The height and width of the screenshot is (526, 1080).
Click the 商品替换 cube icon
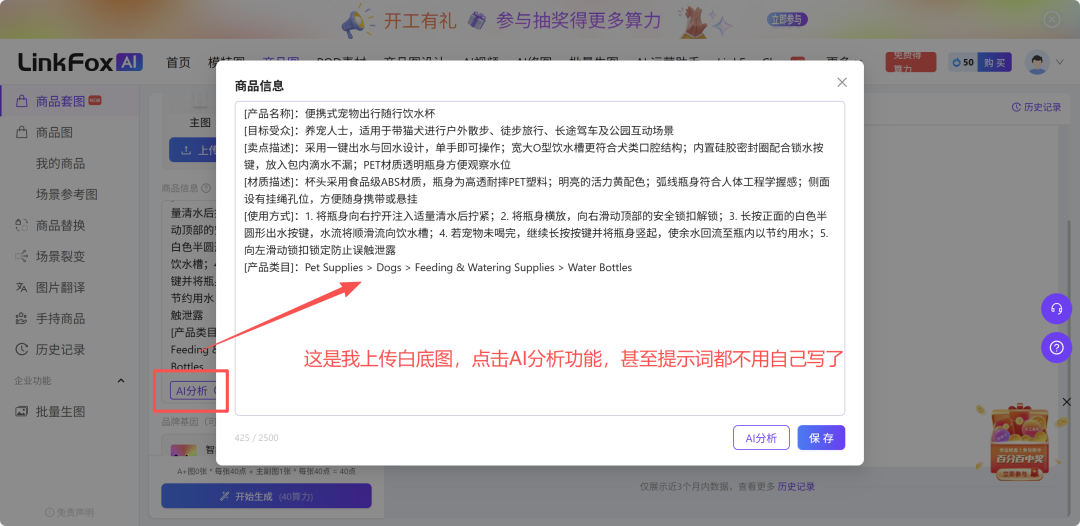(22, 225)
